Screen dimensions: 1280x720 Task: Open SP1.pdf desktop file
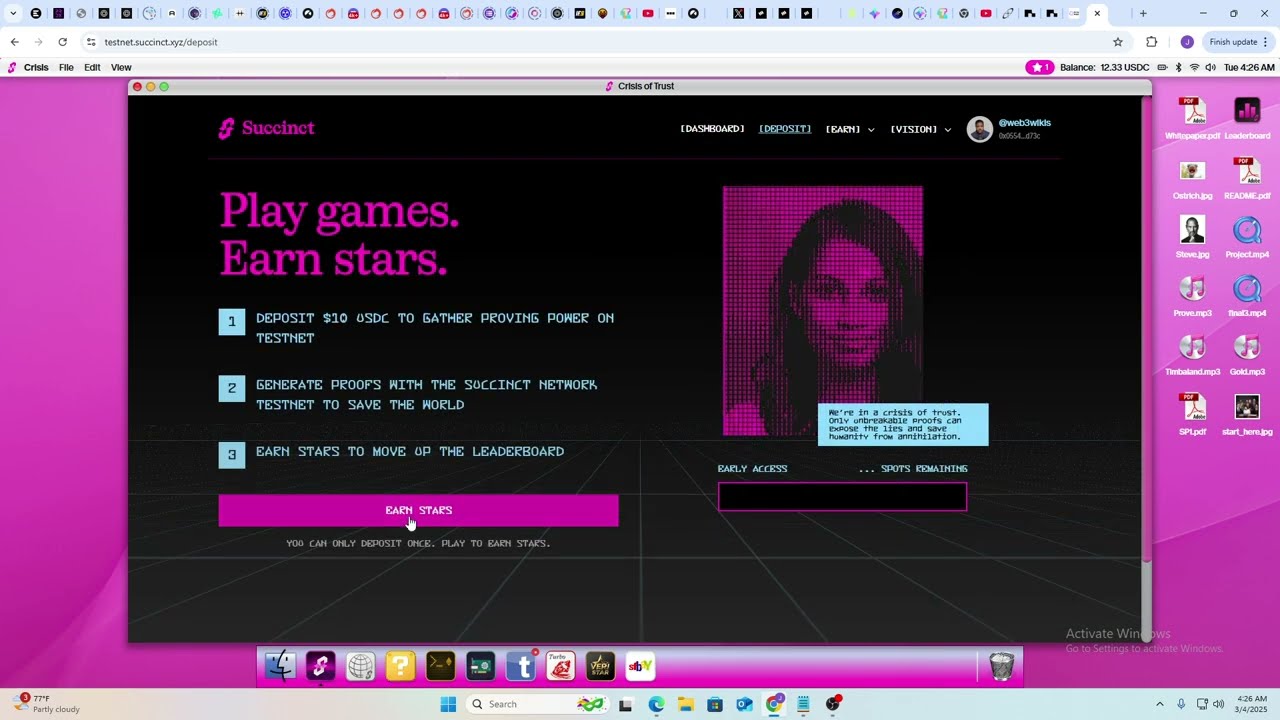tap(1192, 413)
